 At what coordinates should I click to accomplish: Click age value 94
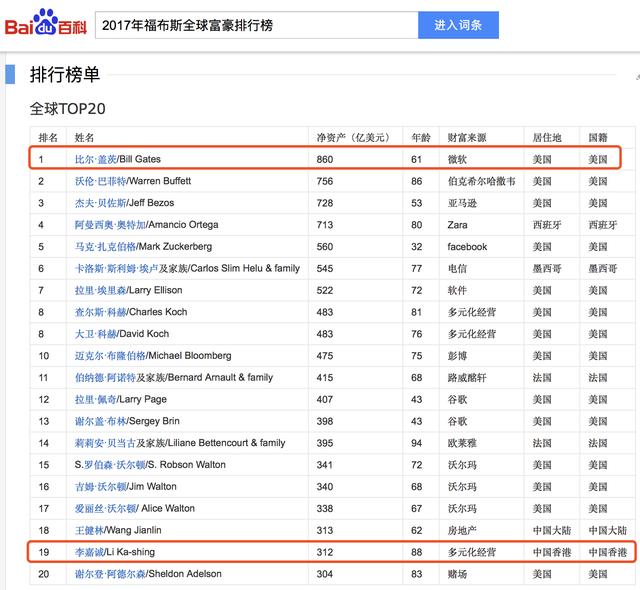[x=416, y=443]
